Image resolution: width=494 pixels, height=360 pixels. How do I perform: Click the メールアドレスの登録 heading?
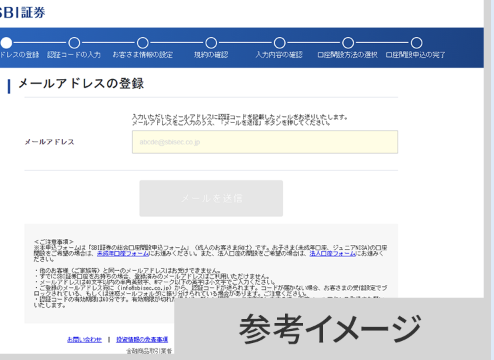pos(81,84)
